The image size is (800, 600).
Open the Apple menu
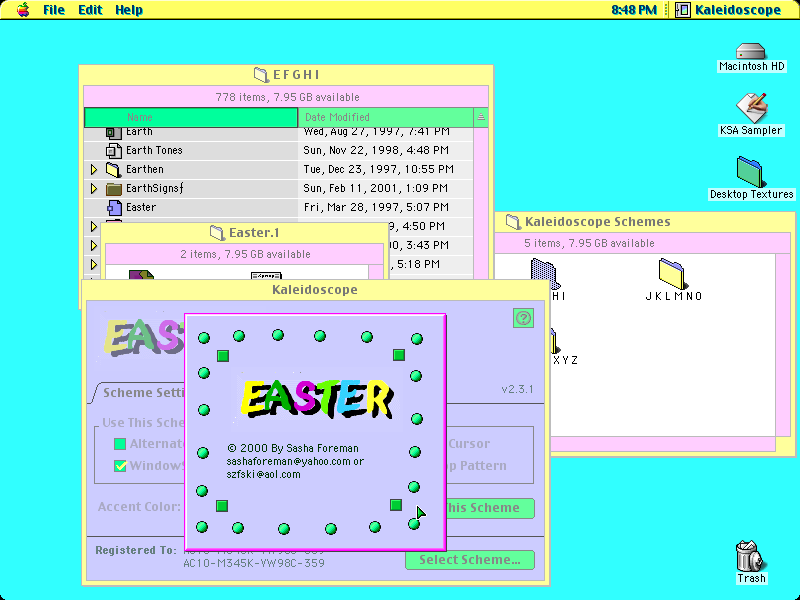[x=23, y=10]
